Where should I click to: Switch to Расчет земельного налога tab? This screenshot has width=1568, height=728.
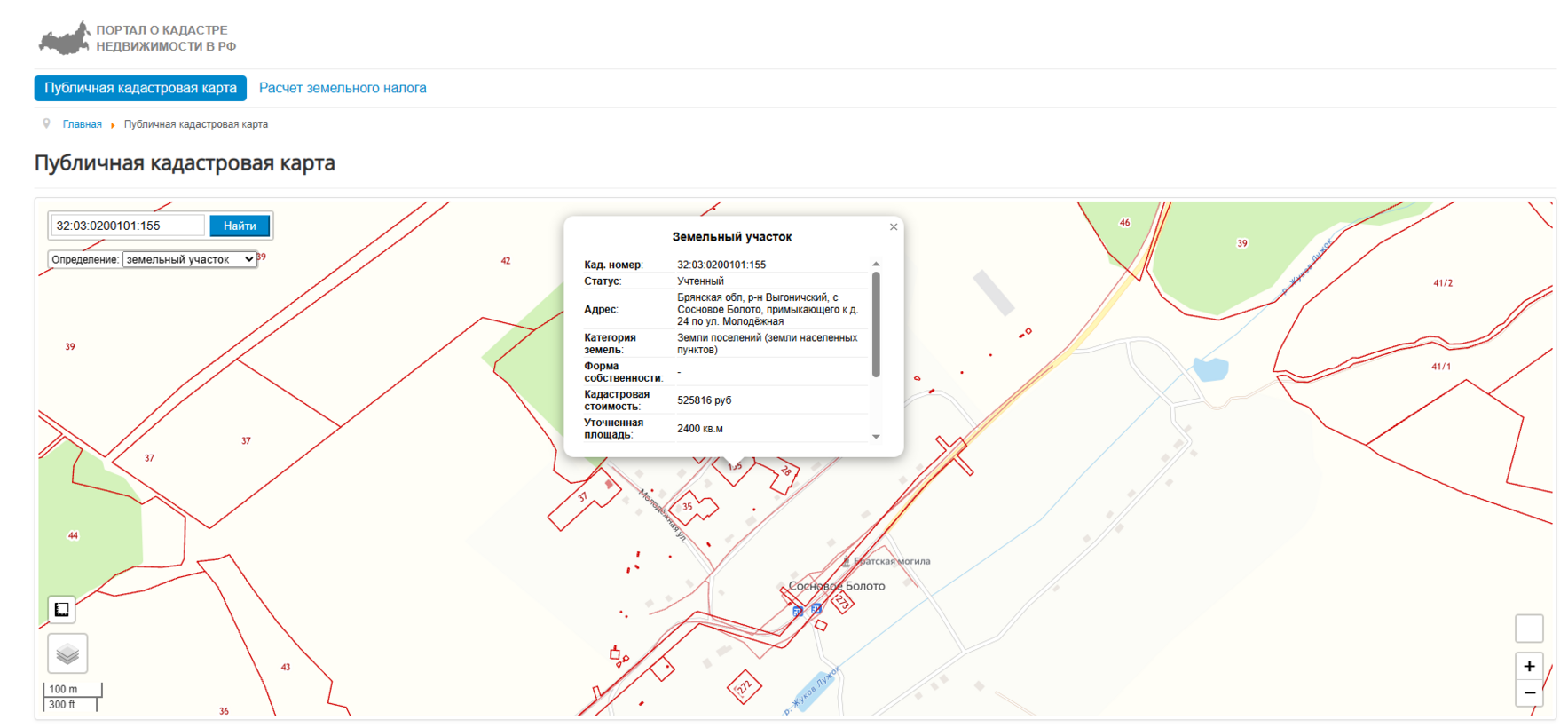[343, 88]
